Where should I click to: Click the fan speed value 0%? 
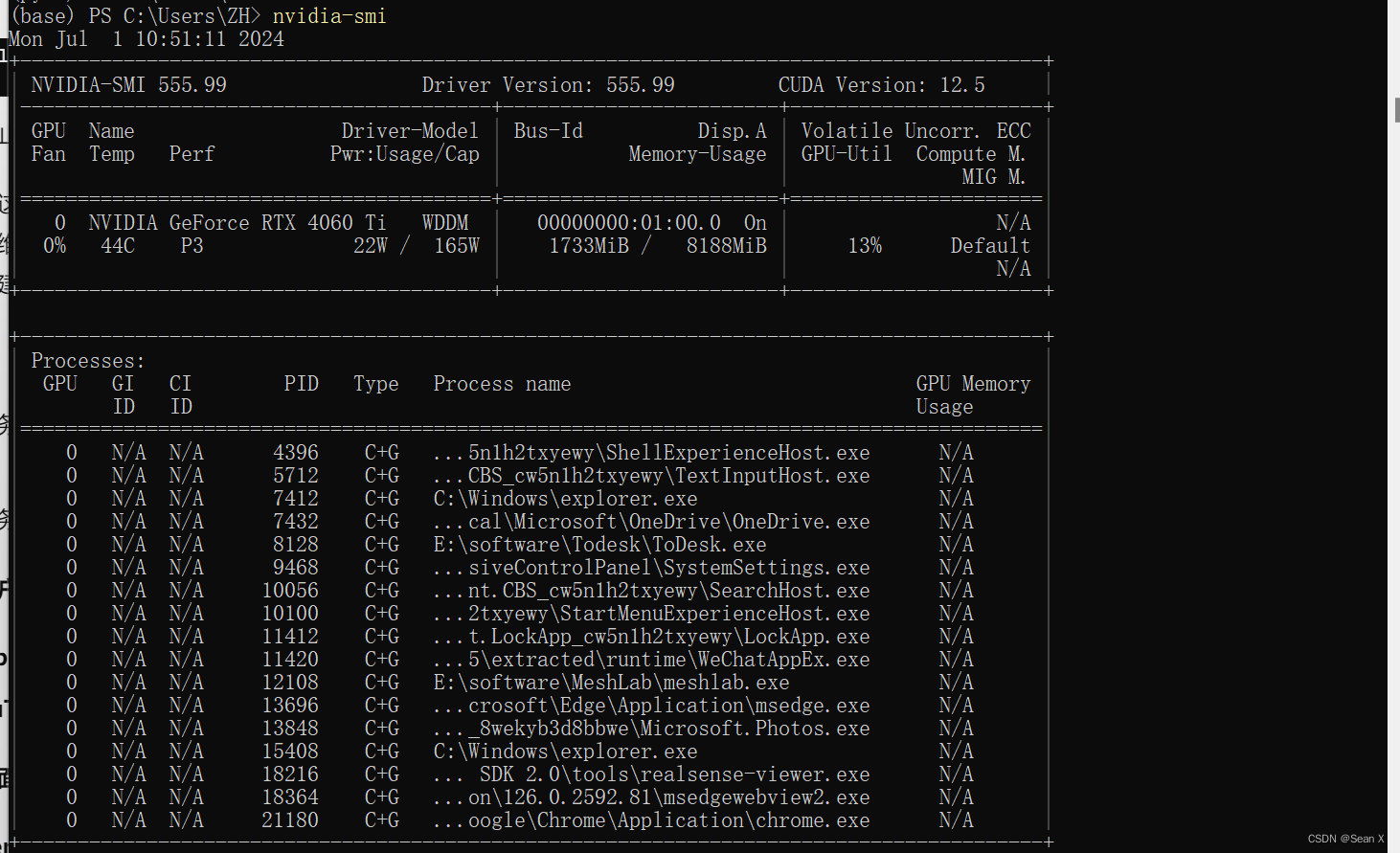click(55, 246)
